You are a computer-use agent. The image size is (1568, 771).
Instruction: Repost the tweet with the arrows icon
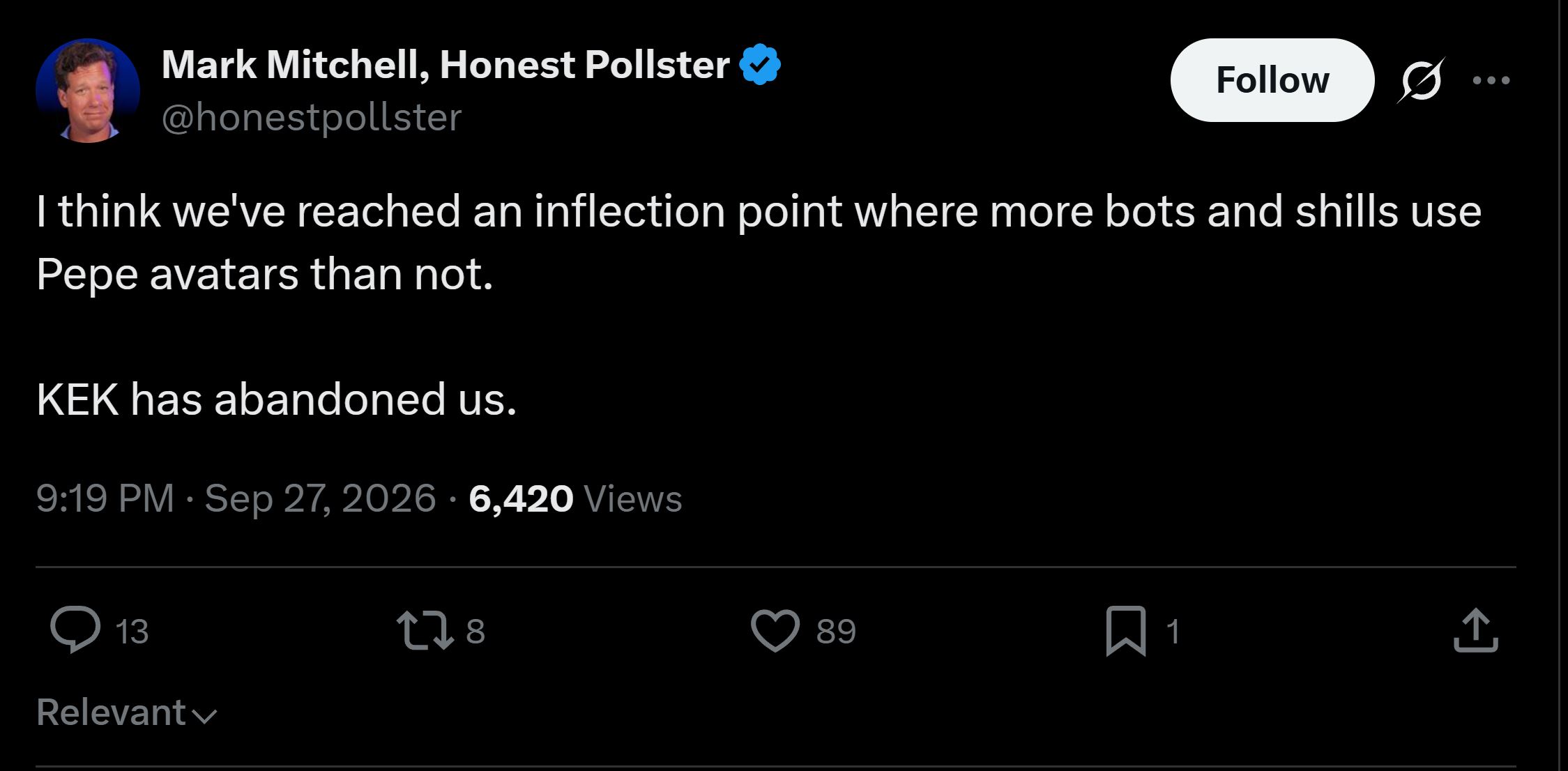(425, 630)
